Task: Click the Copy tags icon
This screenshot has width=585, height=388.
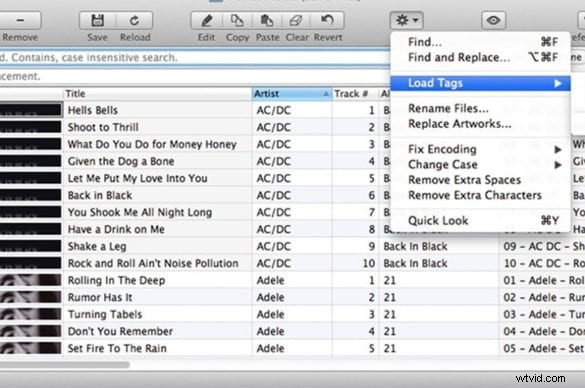Action: point(237,20)
